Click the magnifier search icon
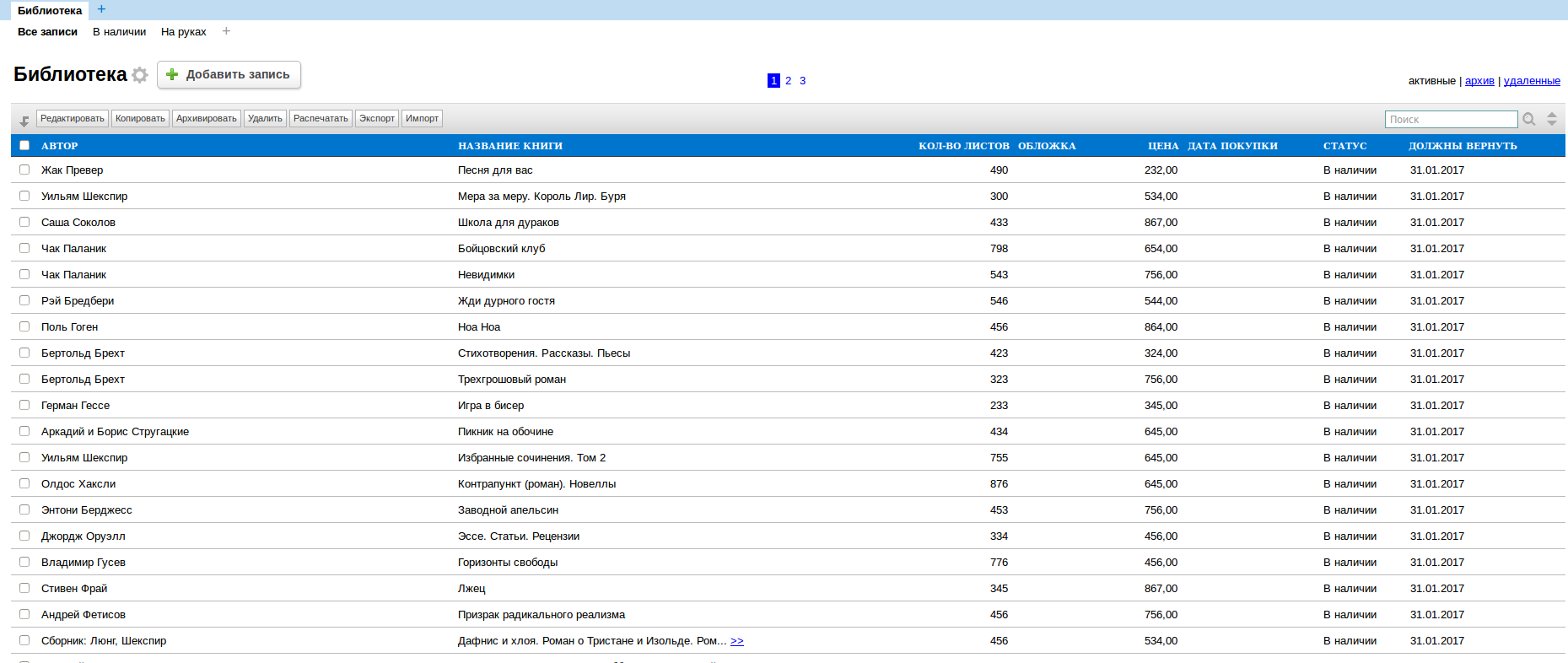1568x663 pixels. [1529, 119]
